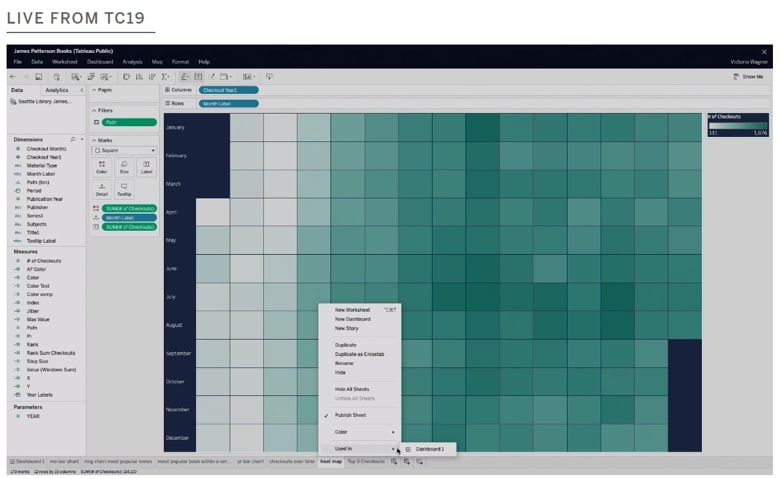Open the Worksheet menu

[x=65, y=62]
